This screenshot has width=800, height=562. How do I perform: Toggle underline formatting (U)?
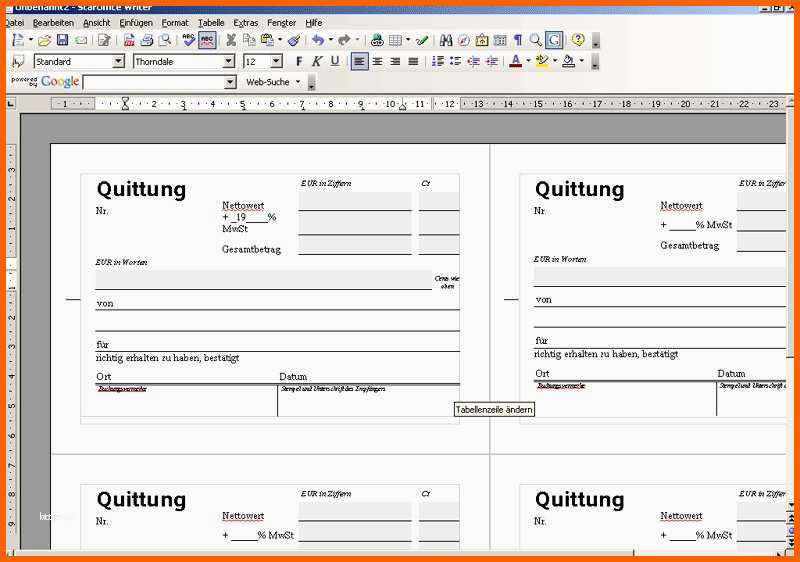[335, 62]
